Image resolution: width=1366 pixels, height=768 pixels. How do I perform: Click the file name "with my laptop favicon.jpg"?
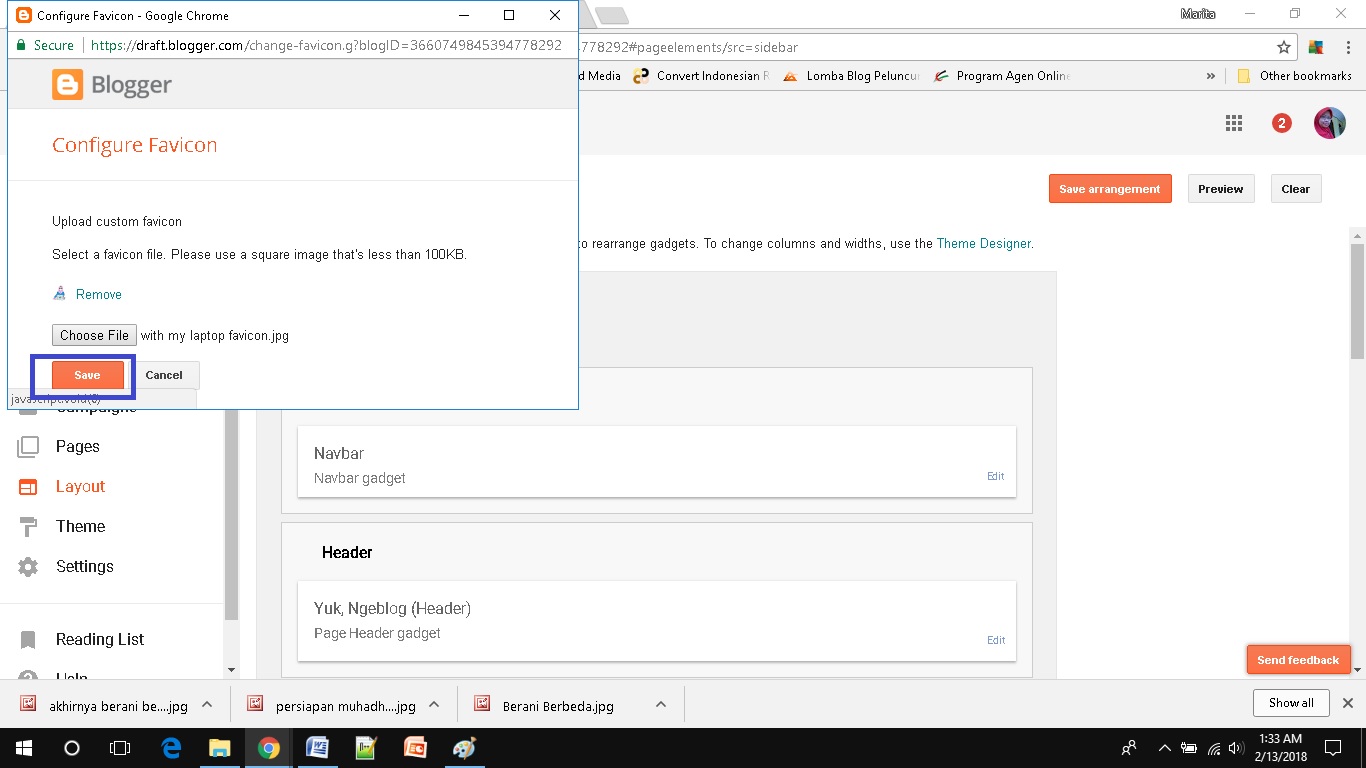(x=215, y=336)
